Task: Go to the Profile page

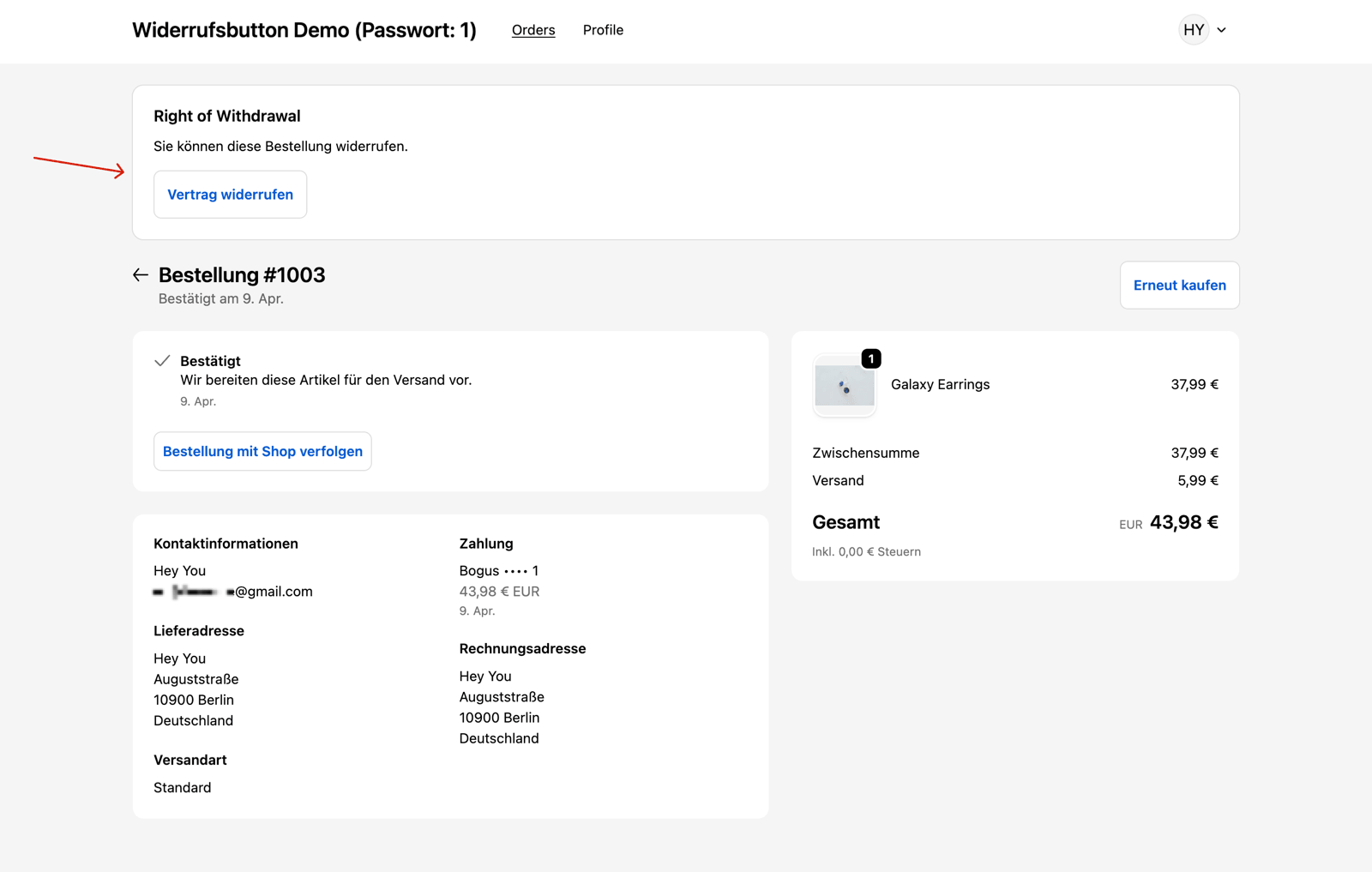Action: click(603, 30)
